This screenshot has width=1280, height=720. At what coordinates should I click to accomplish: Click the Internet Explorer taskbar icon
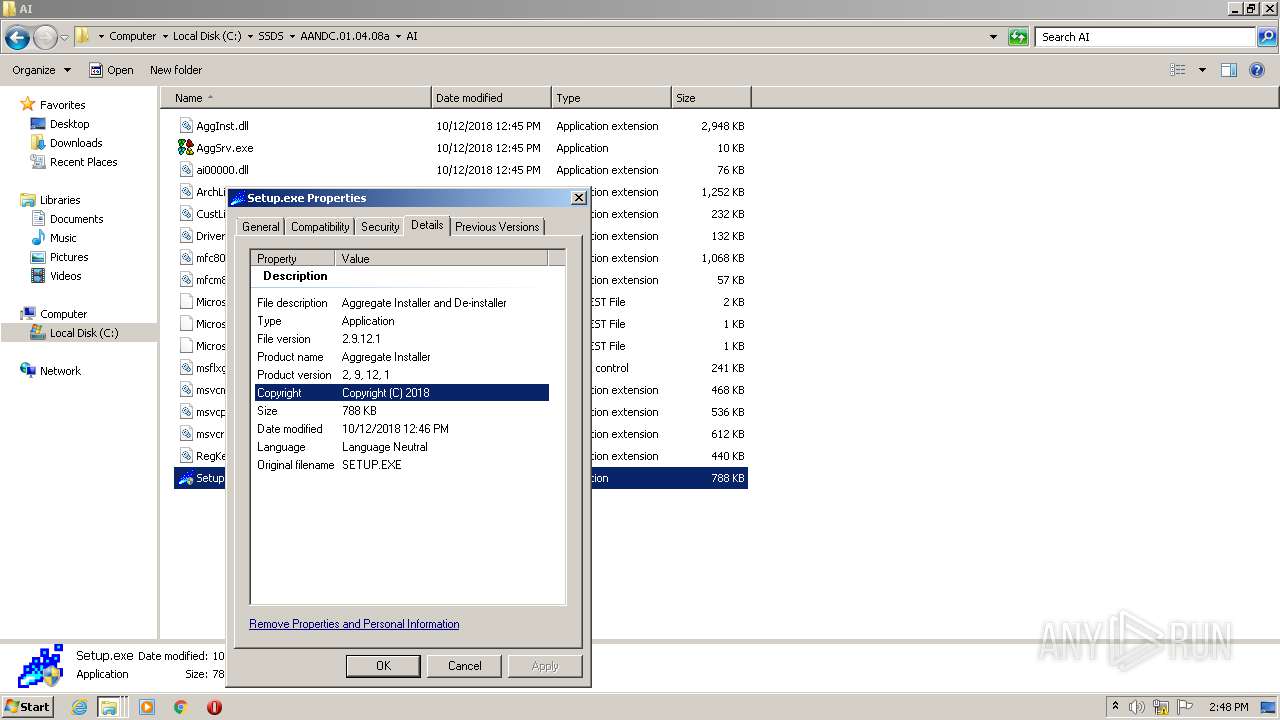80,707
